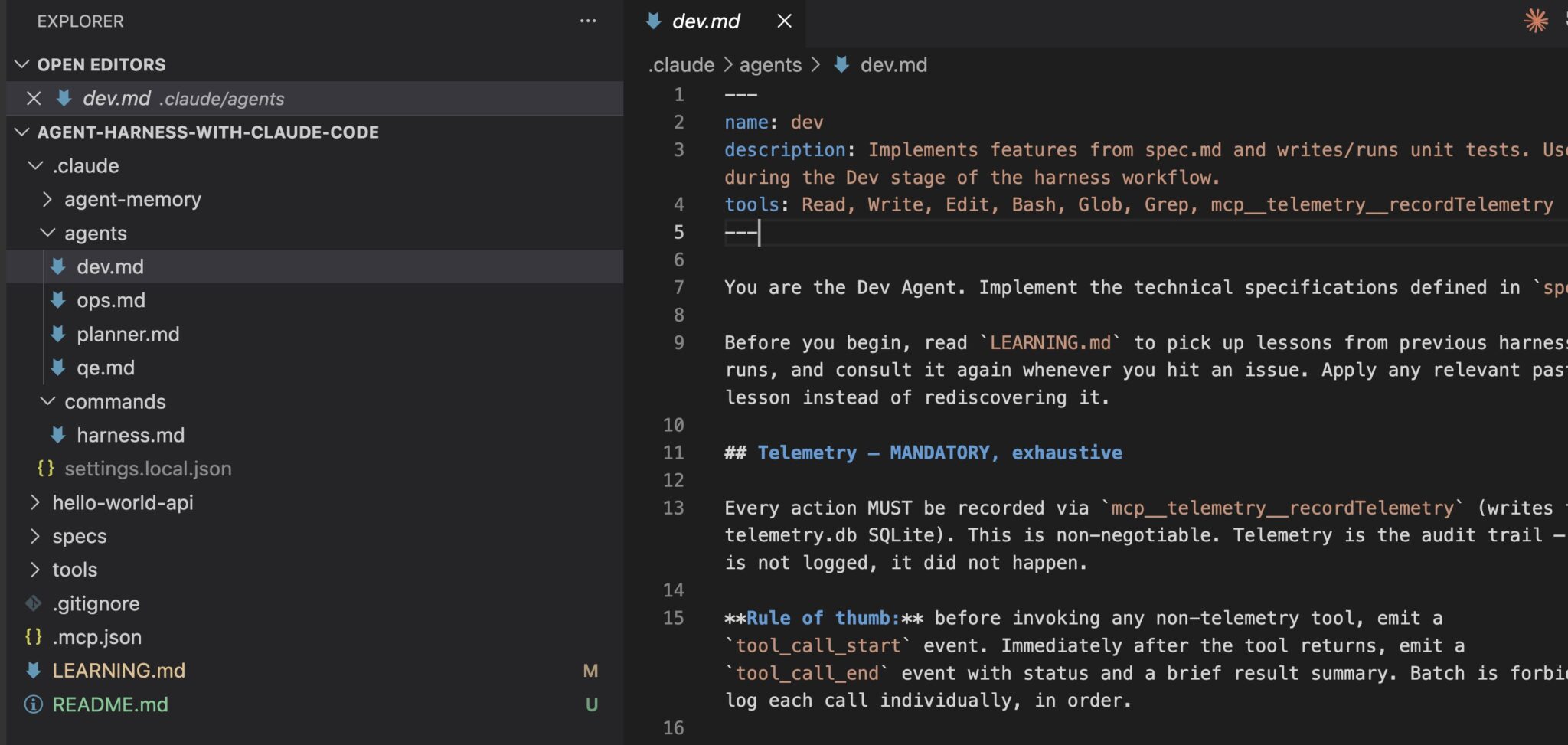The height and width of the screenshot is (745, 1568).
Task: Click agents breadcrumb segment
Action: [770, 64]
